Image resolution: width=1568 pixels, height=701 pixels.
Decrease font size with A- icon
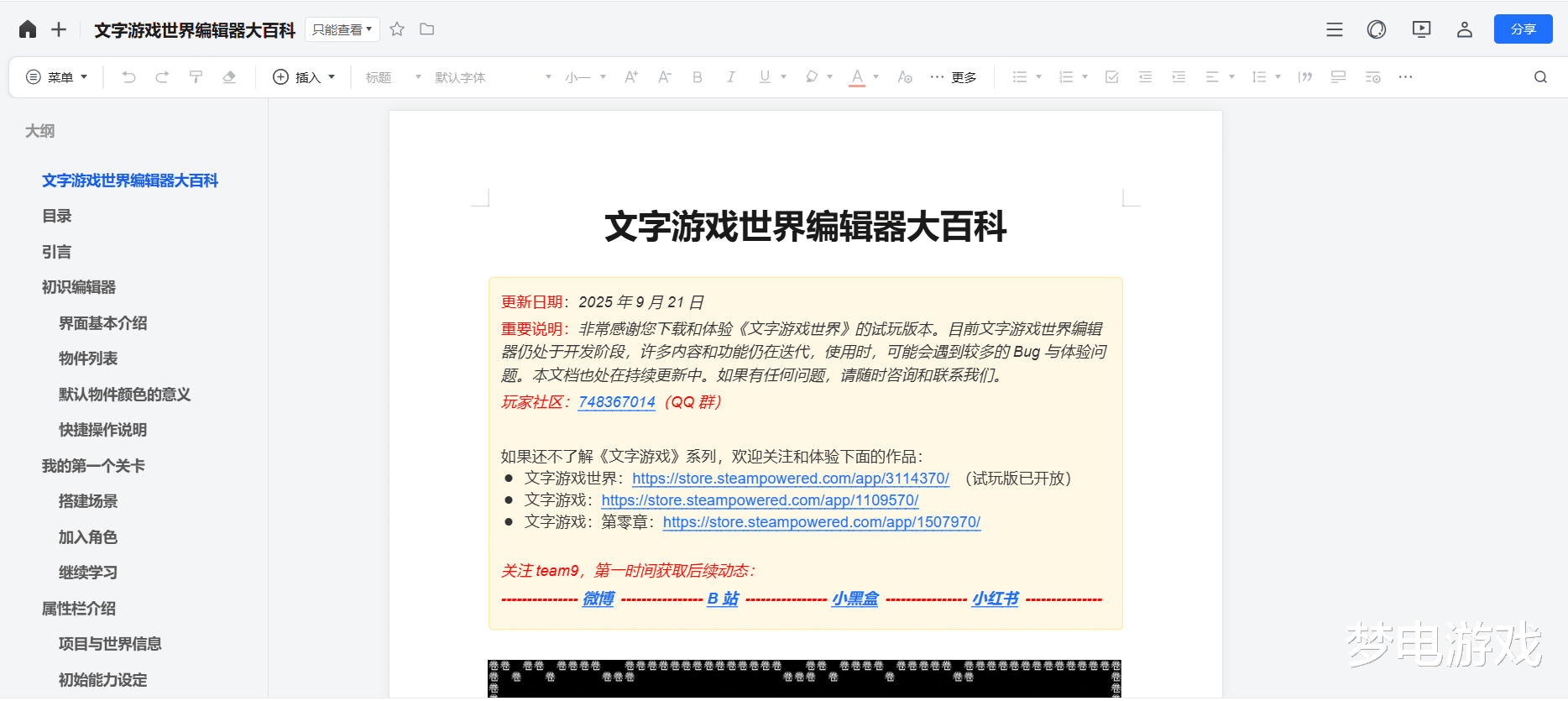pyautogui.click(x=664, y=77)
